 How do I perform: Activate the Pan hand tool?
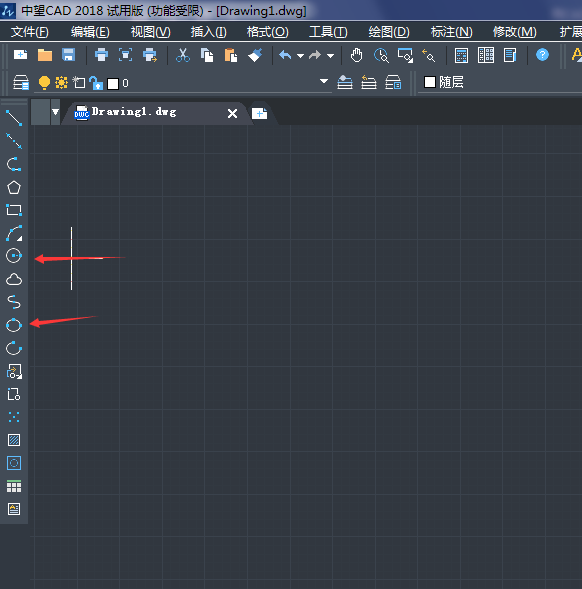(x=357, y=55)
